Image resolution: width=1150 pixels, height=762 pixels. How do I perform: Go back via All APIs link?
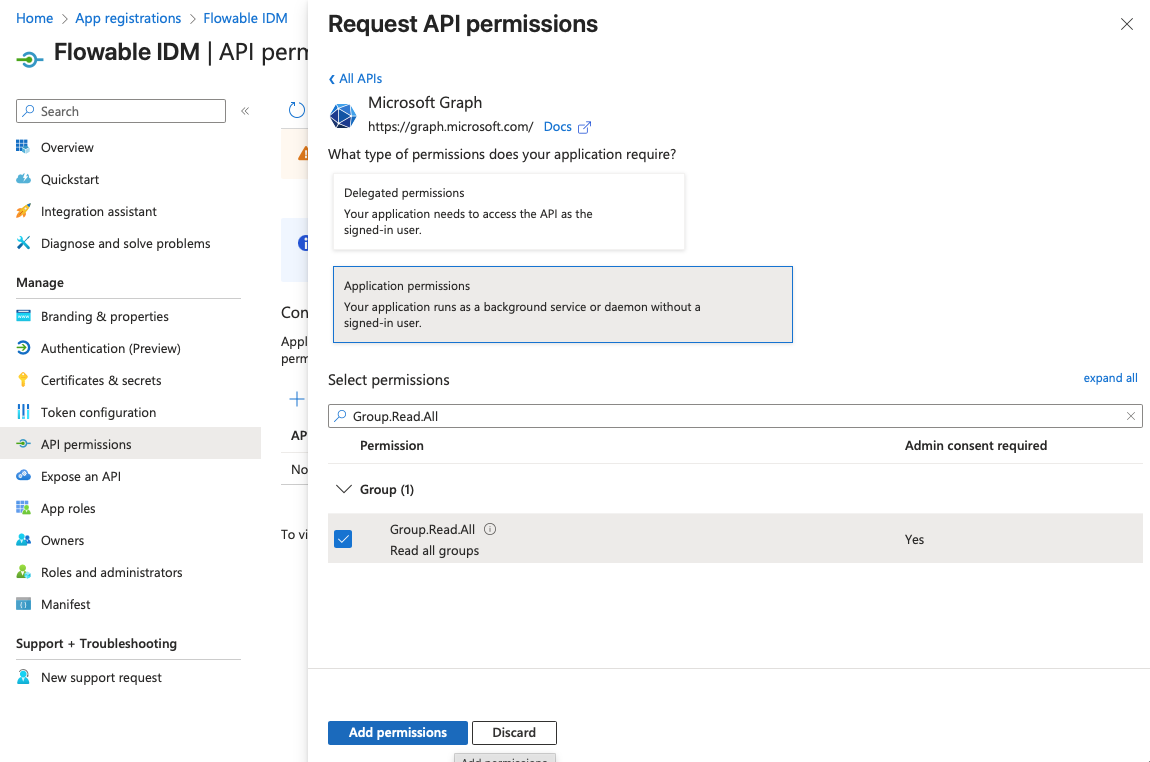coord(356,78)
